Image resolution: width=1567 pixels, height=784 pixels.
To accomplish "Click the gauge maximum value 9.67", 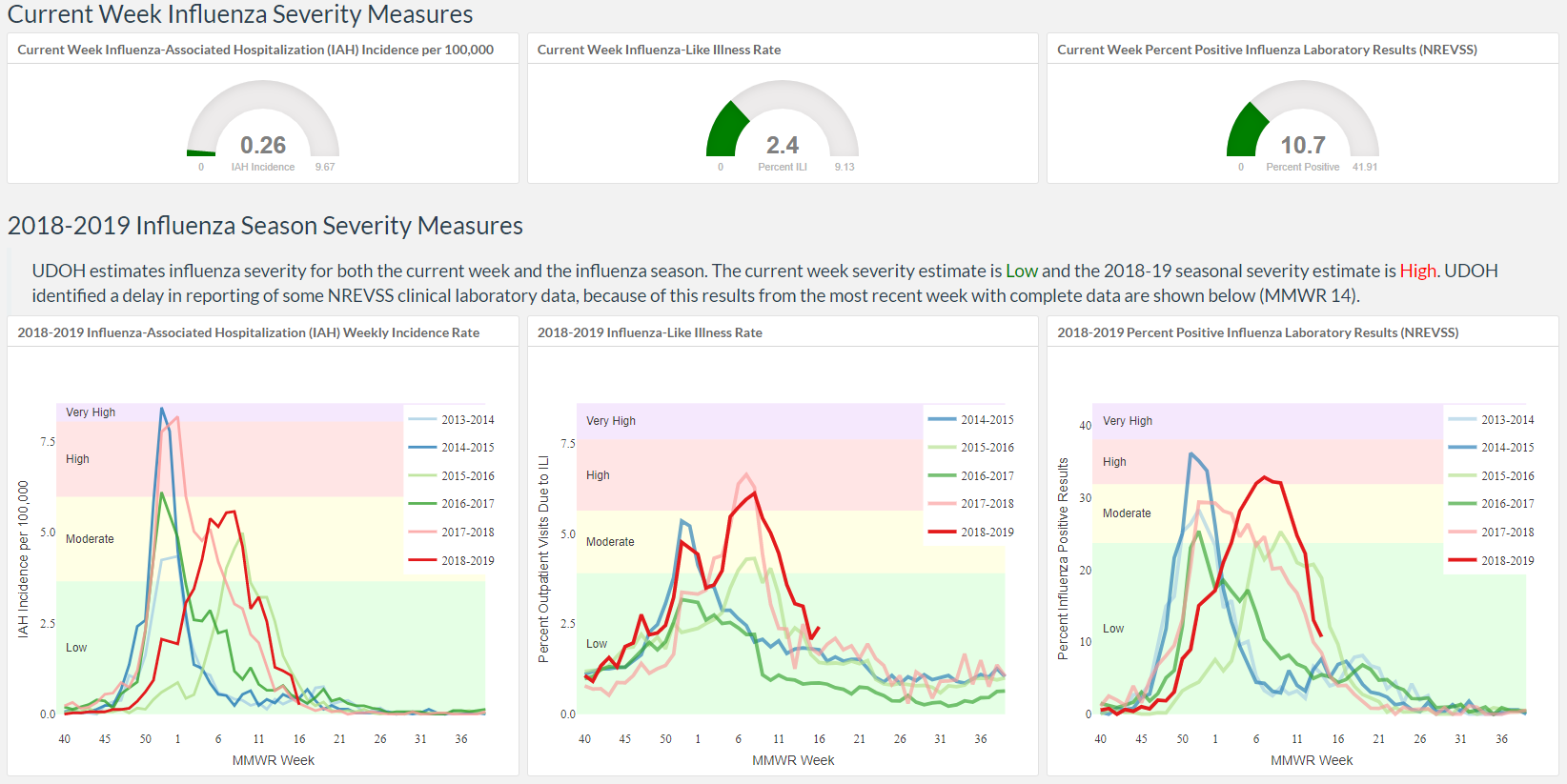I will [x=325, y=167].
